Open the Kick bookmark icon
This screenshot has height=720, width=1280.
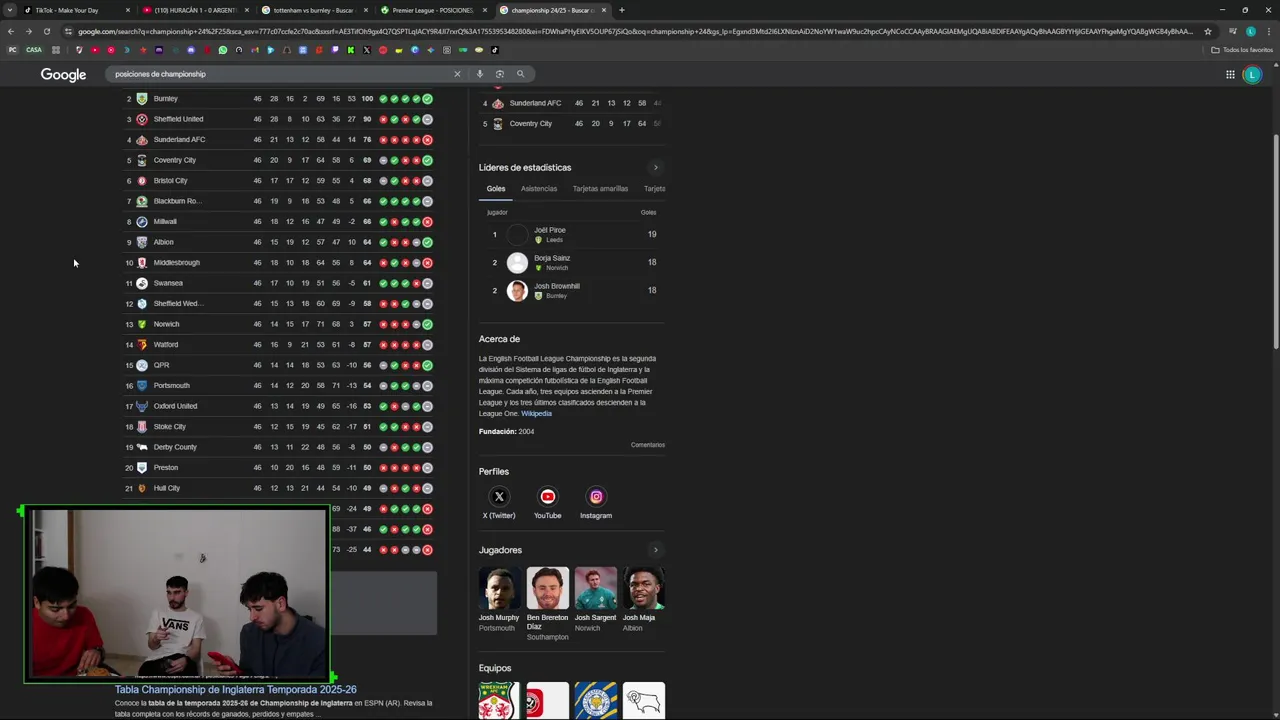(x=351, y=50)
